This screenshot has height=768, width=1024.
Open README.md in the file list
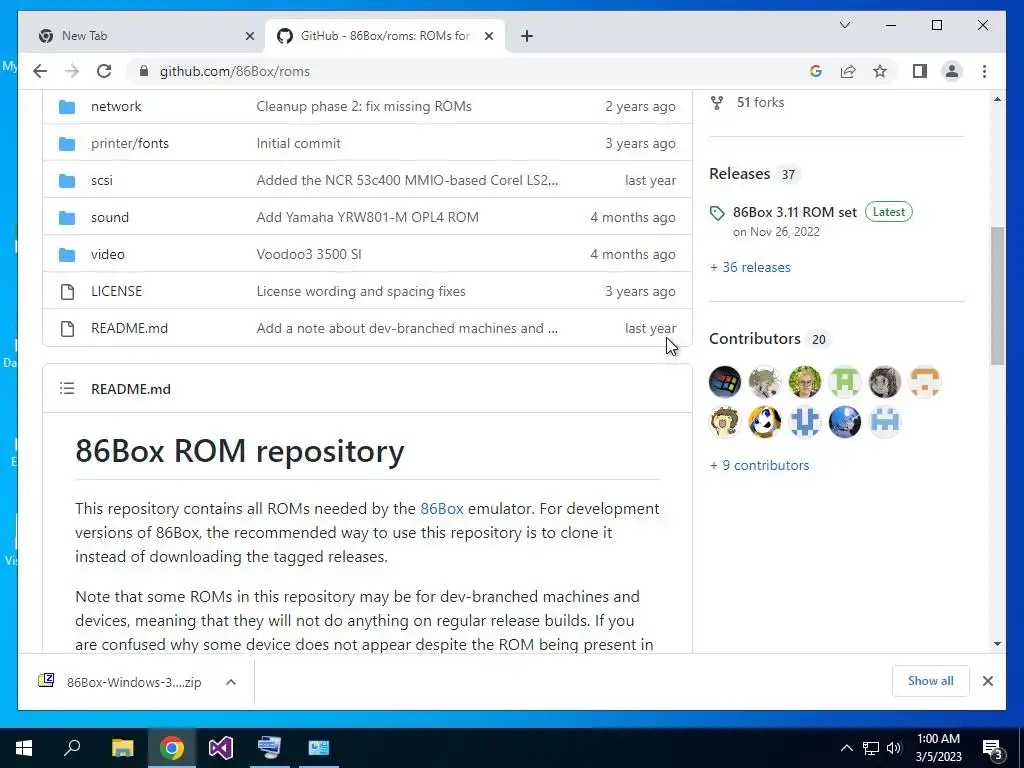pos(129,328)
